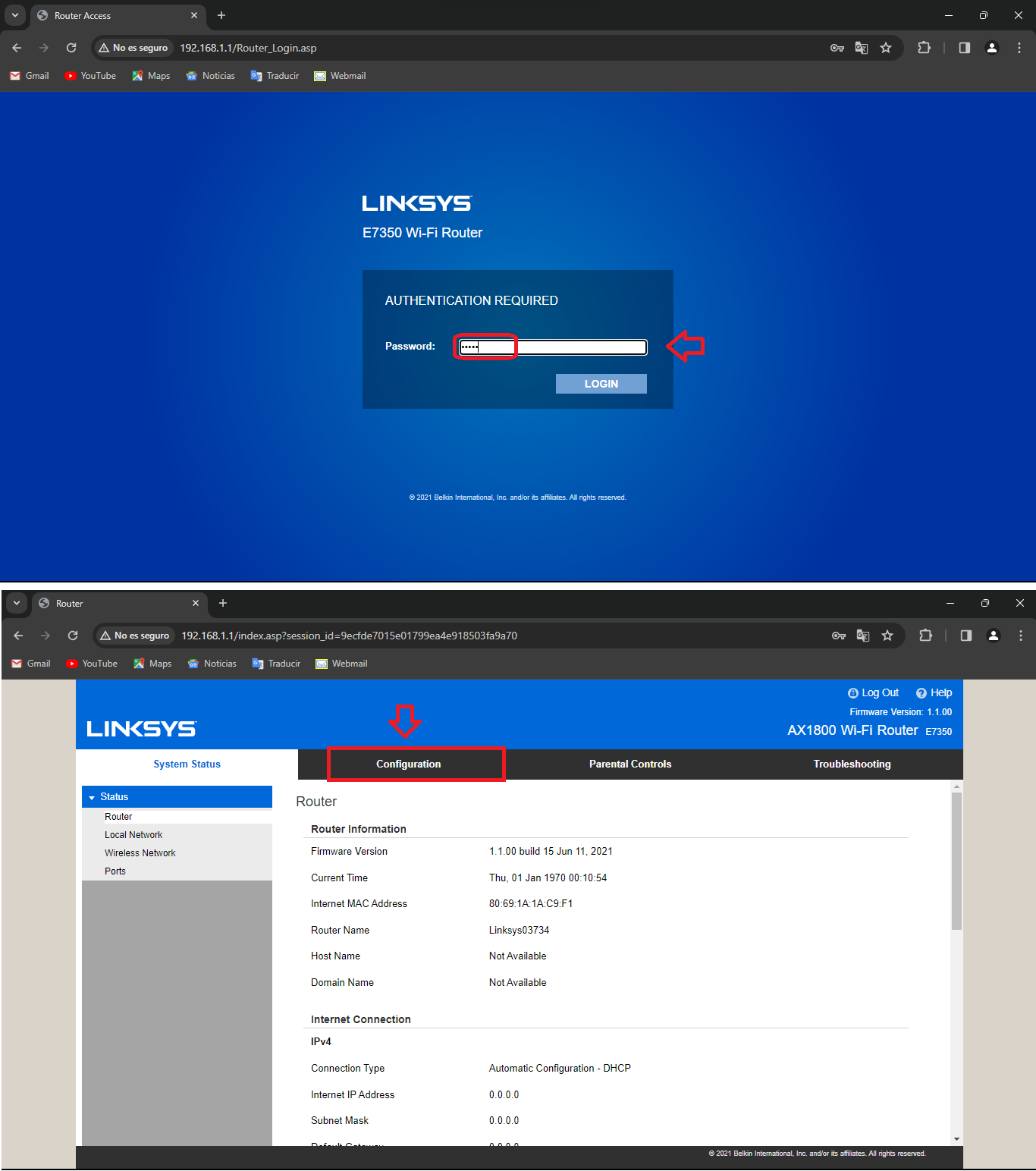Open new tab beside the Router Access tab

click(x=221, y=15)
